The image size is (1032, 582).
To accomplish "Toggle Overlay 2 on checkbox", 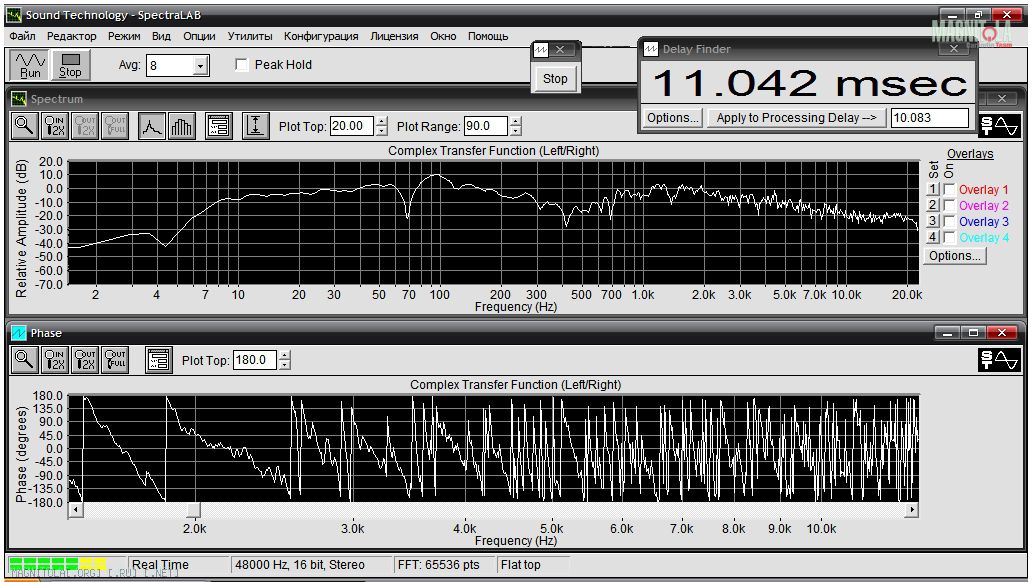I will [949, 205].
